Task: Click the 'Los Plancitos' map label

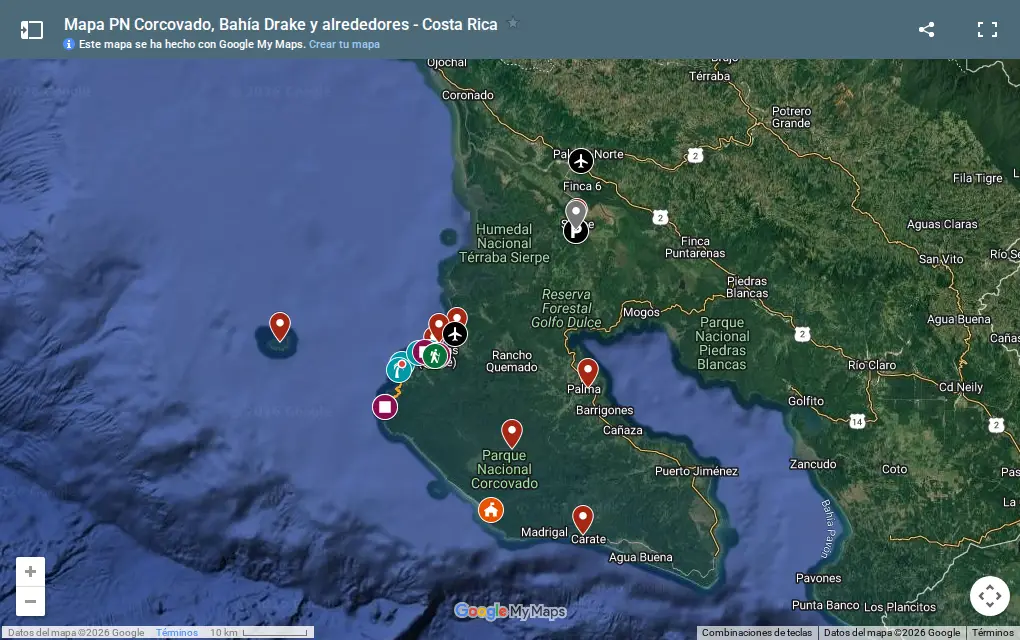Action: tap(900, 607)
